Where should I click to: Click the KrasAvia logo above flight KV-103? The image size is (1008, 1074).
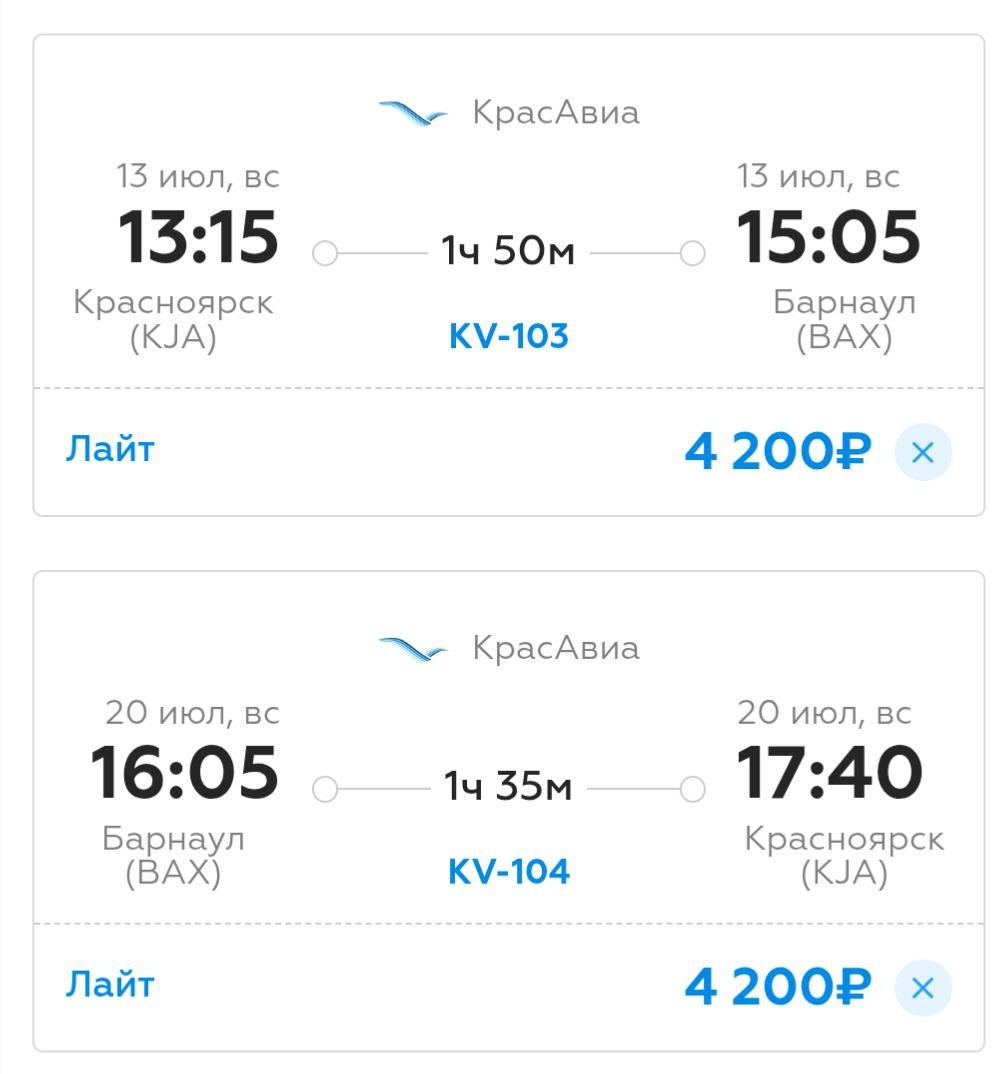[x=413, y=113]
